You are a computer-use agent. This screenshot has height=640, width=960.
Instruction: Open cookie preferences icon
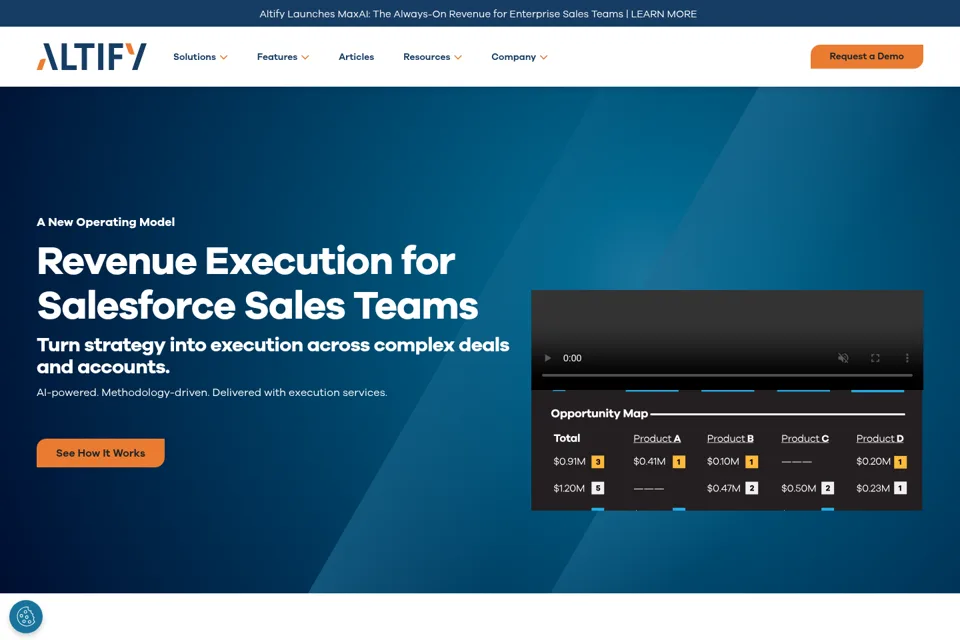pos(26,616)
